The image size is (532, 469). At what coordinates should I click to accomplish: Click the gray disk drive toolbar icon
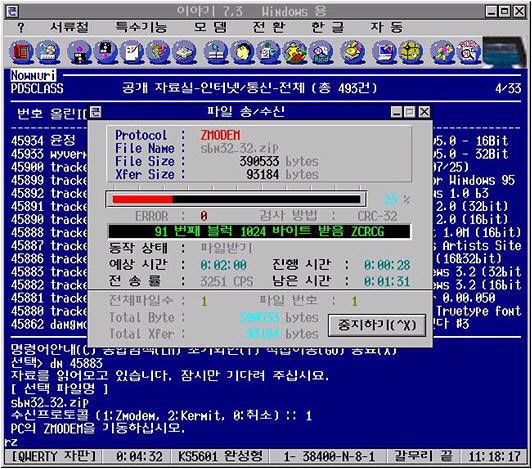[x=184, y=52]
